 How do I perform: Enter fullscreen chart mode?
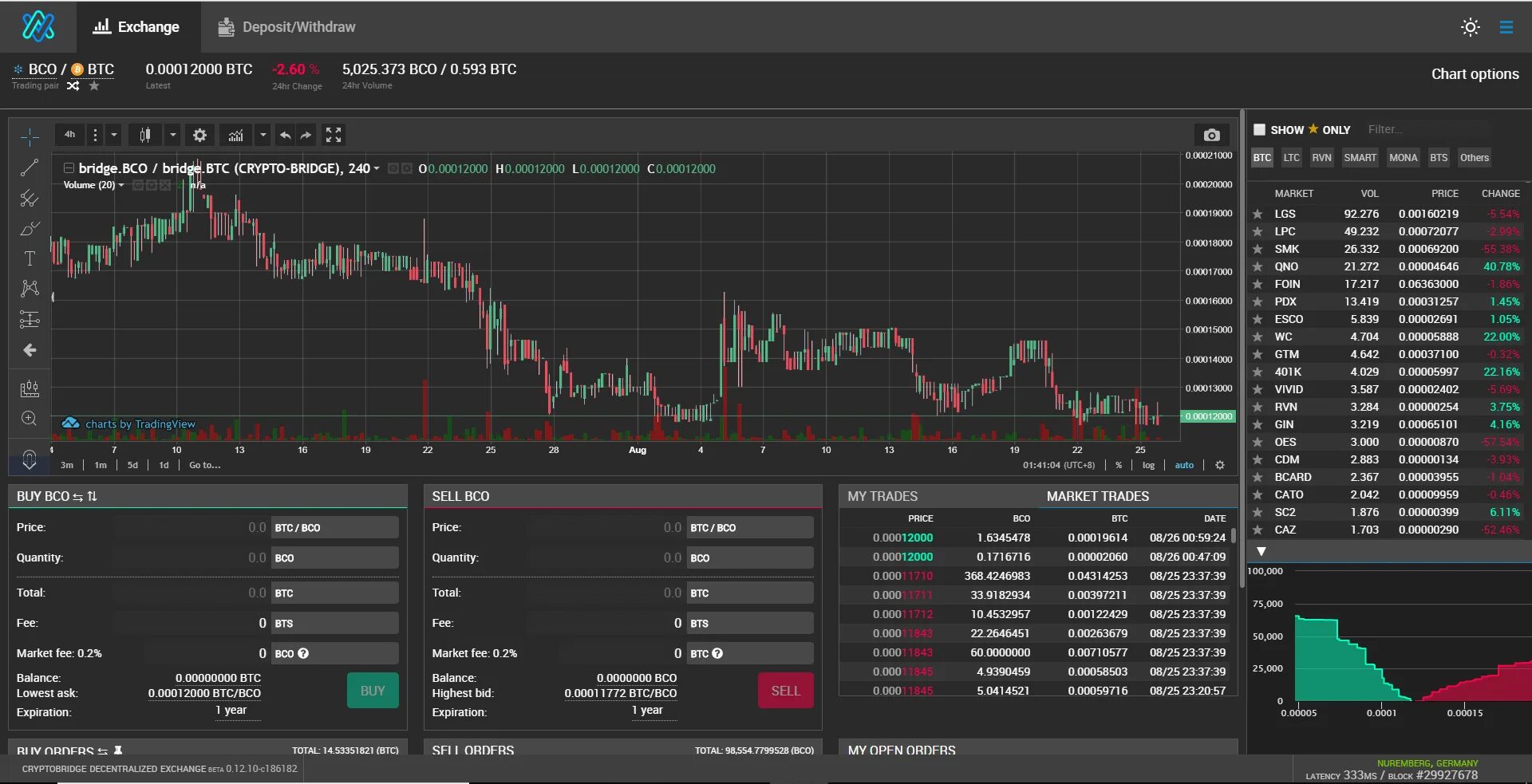click(x=334, y=135)
